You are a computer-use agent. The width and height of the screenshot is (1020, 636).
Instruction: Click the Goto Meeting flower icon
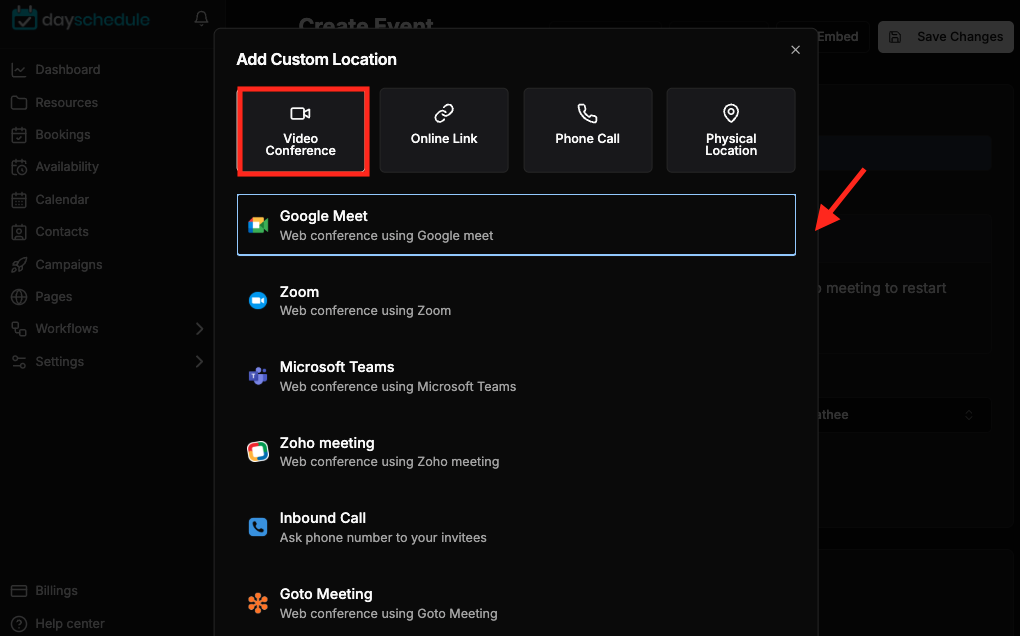(258, 603)
